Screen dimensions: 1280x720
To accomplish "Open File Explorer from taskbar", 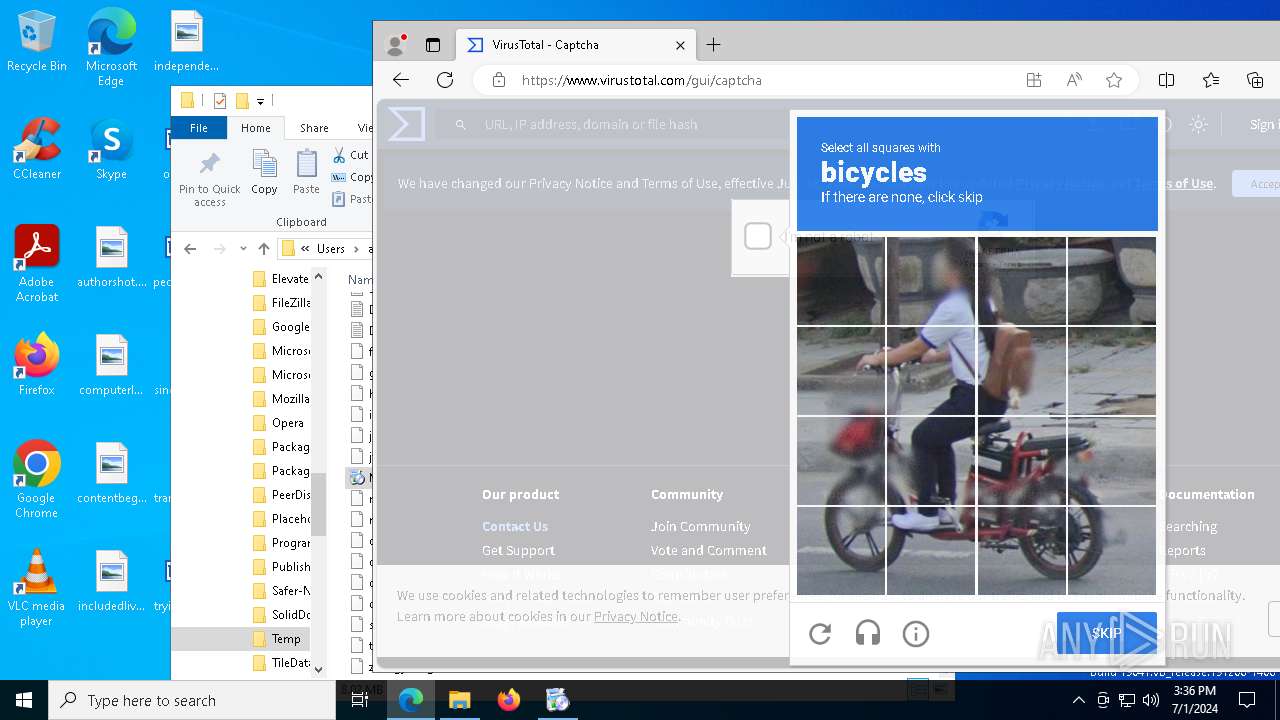I will (x=460, y=700).
